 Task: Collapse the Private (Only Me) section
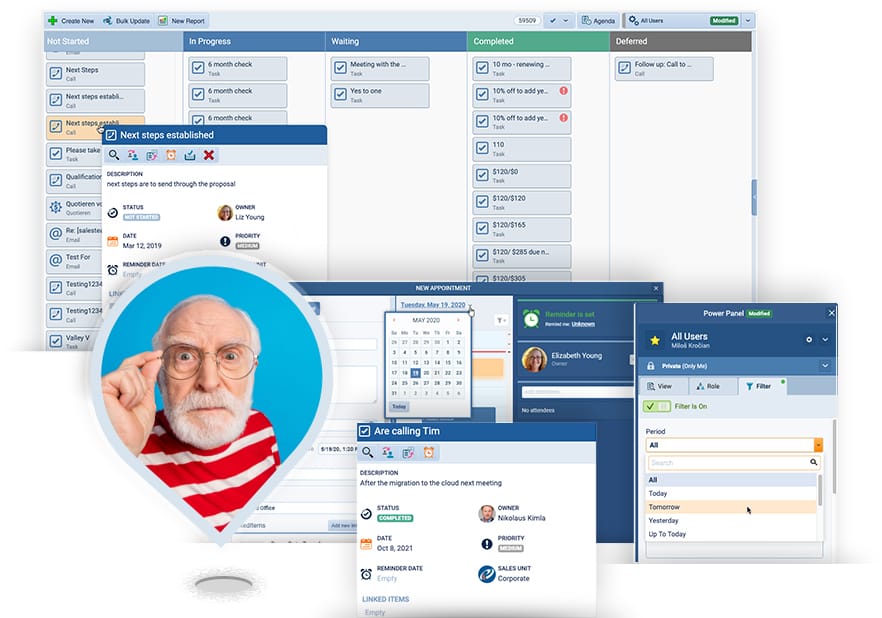click(824, 365)
